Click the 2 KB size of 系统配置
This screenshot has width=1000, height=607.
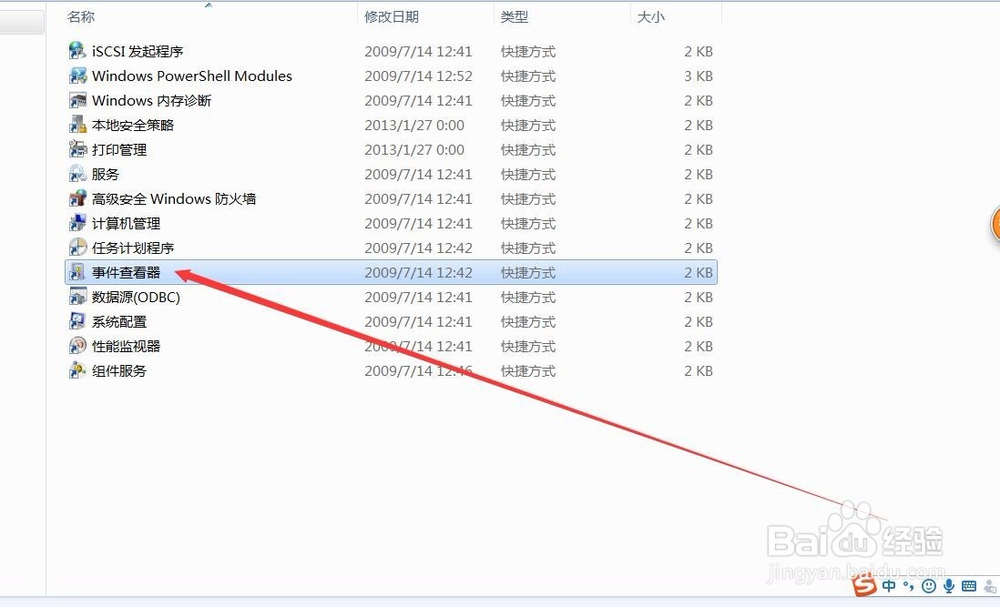tap(698, 321)
